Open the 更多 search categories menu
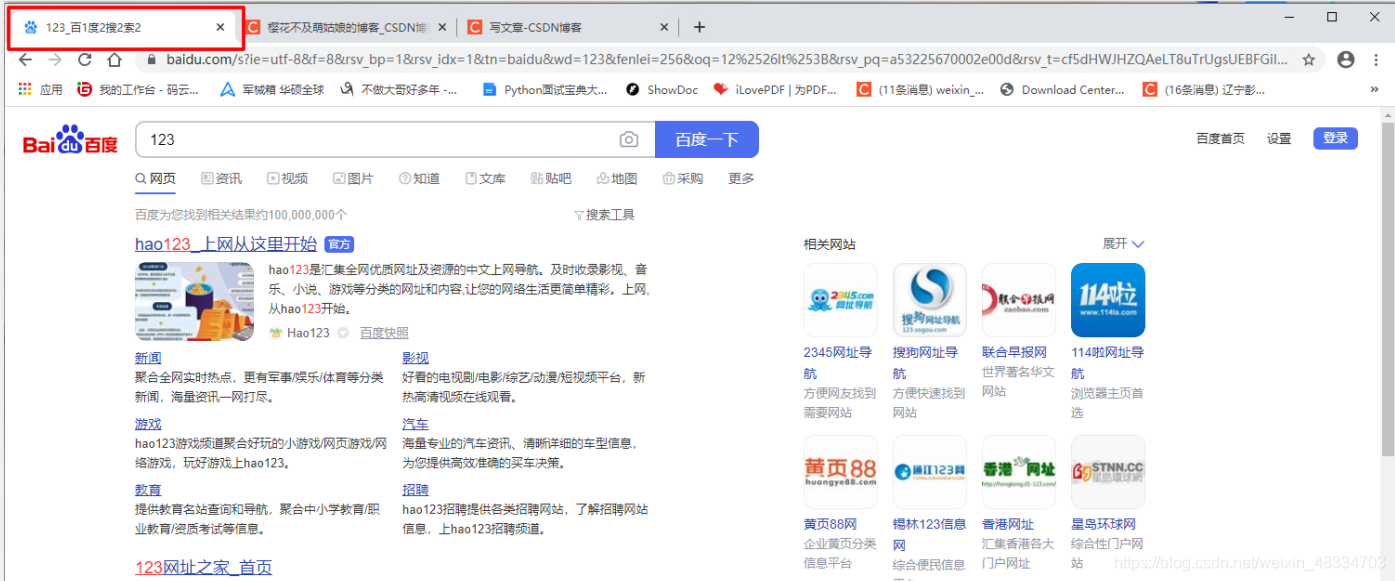 [x=741, y=178]
